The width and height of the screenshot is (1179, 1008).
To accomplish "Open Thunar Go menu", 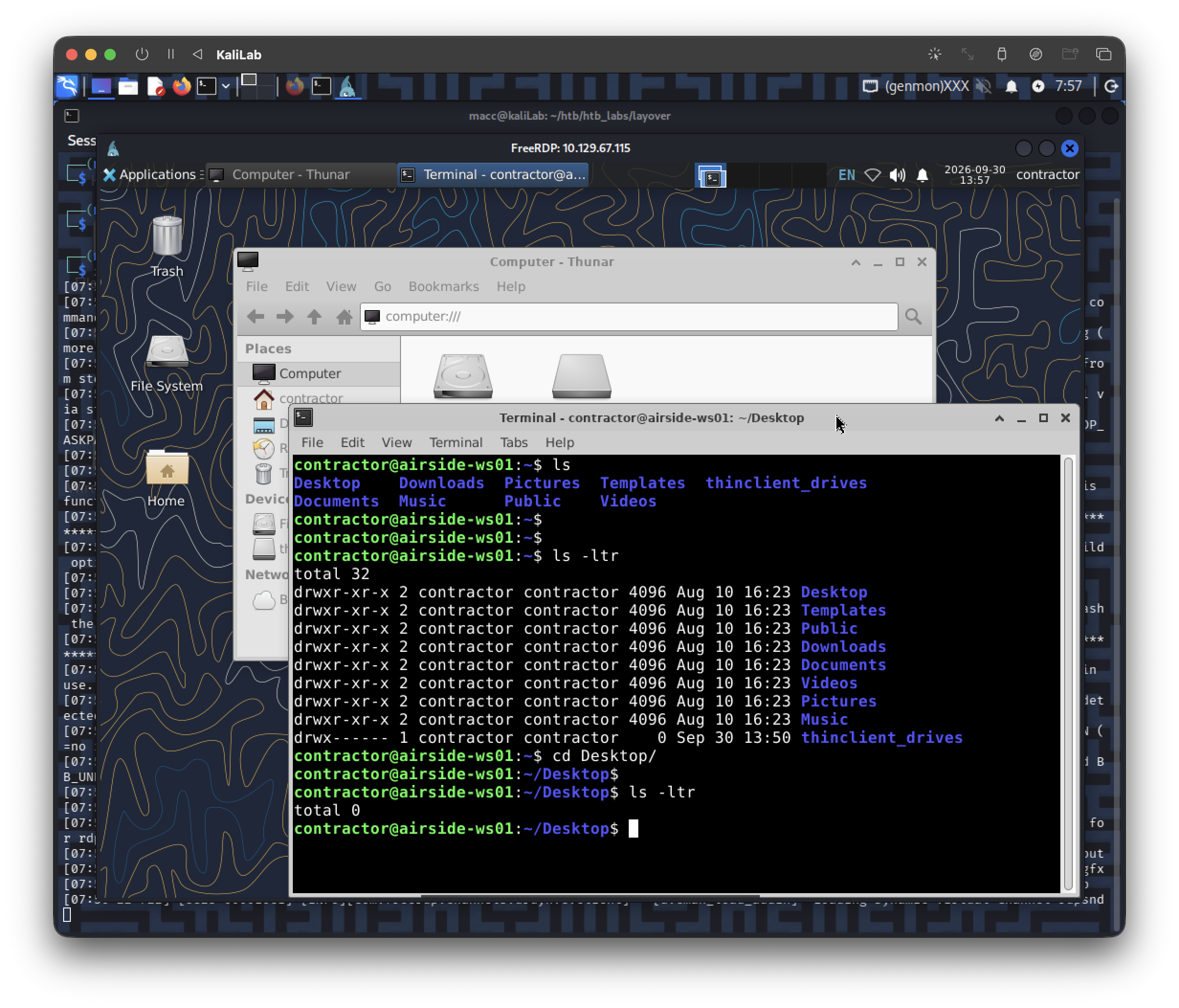I will (382, 286).
